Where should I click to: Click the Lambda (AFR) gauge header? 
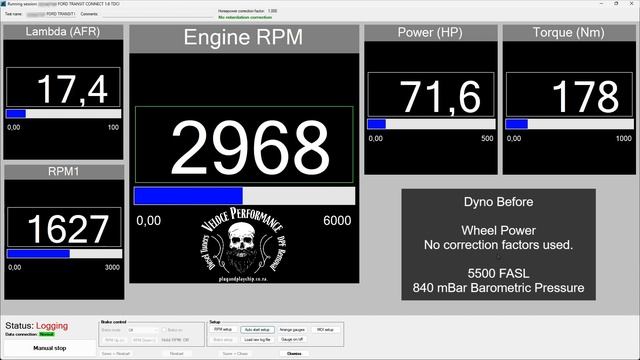coord(63,32)
